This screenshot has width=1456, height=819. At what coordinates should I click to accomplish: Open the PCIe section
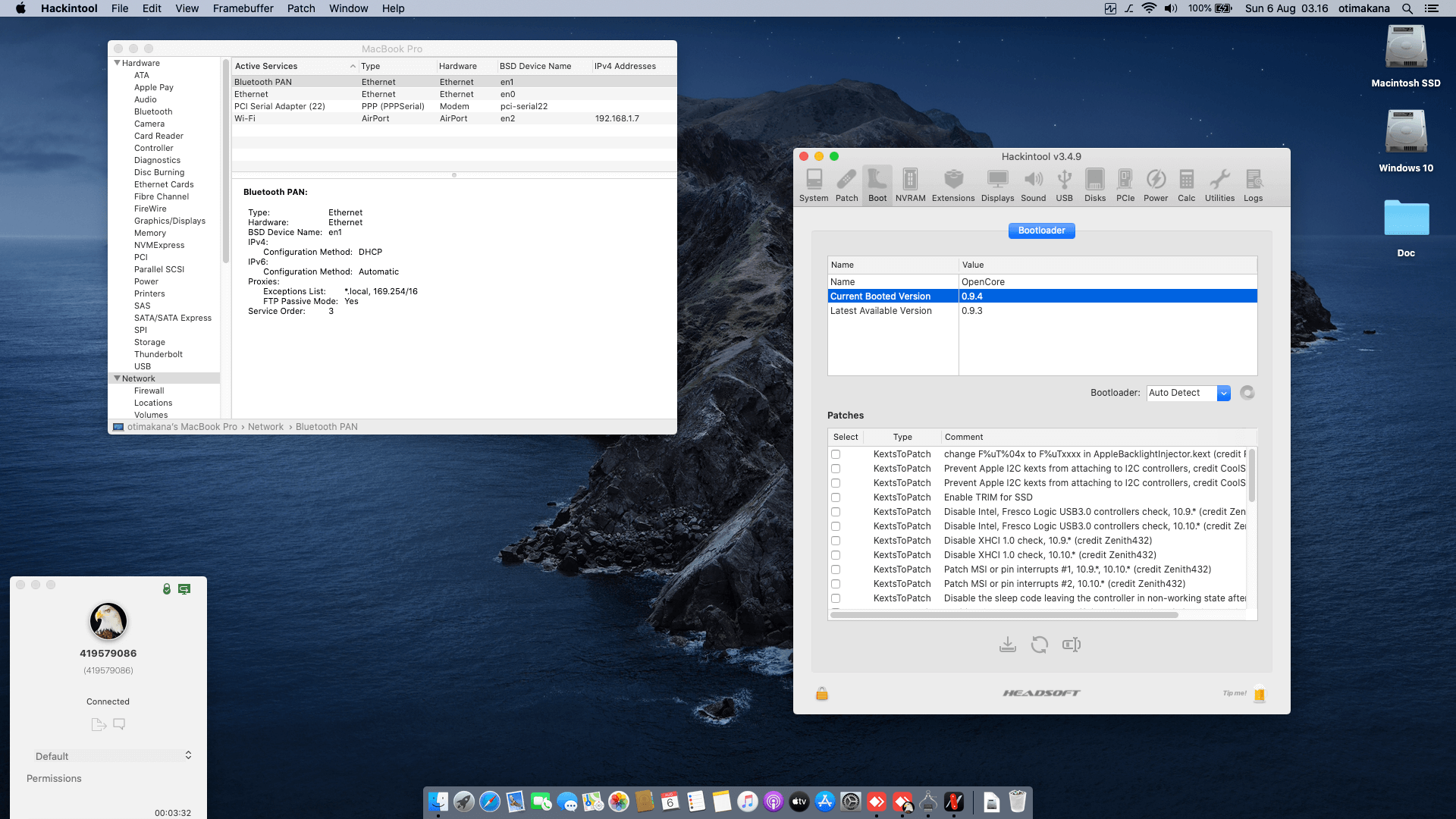coord(1125,186)
